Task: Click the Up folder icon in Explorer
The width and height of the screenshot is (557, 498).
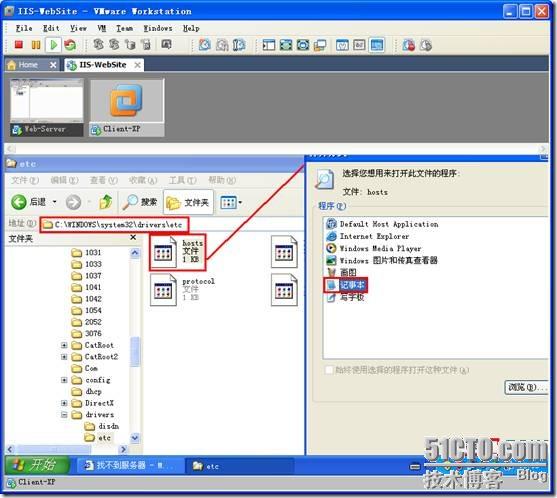Action: pyautogui.click(x=106, y=202)
